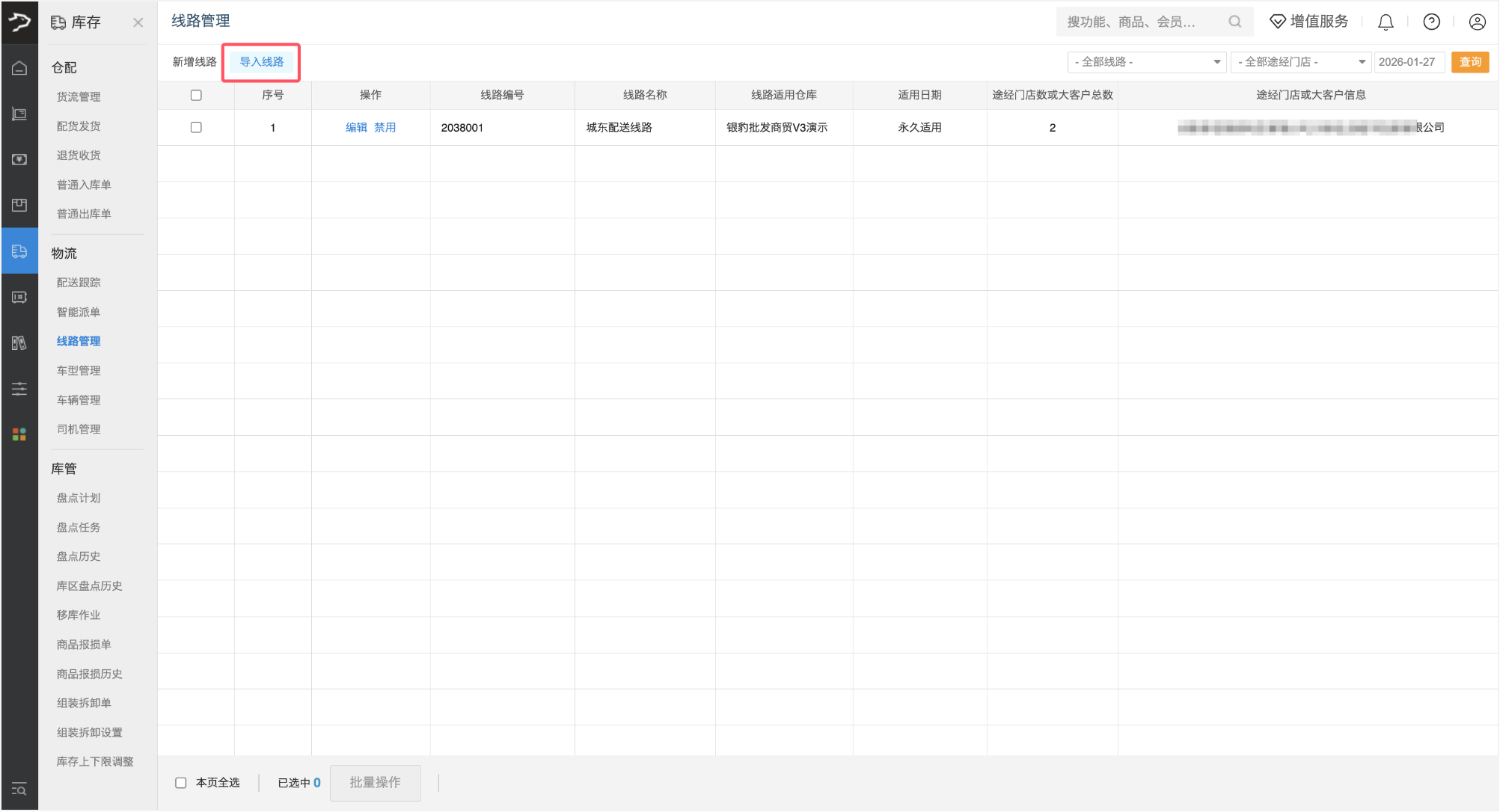This screenshot has height=812, width=1500.
Task: Click the 编辑 link for route 2038001
Action: [x=356, y=128]
